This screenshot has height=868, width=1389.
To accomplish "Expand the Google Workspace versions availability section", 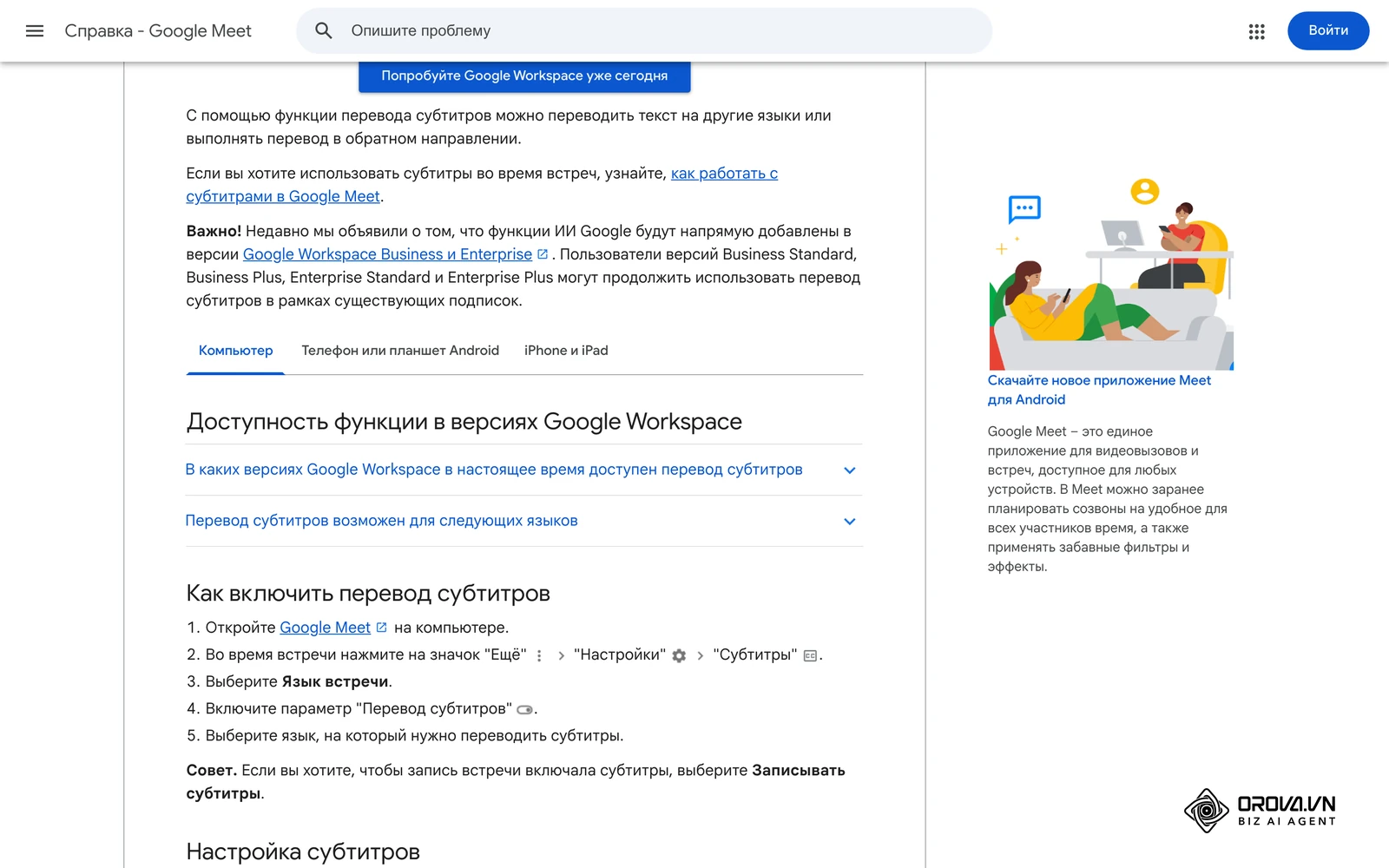I will [523, 470].
